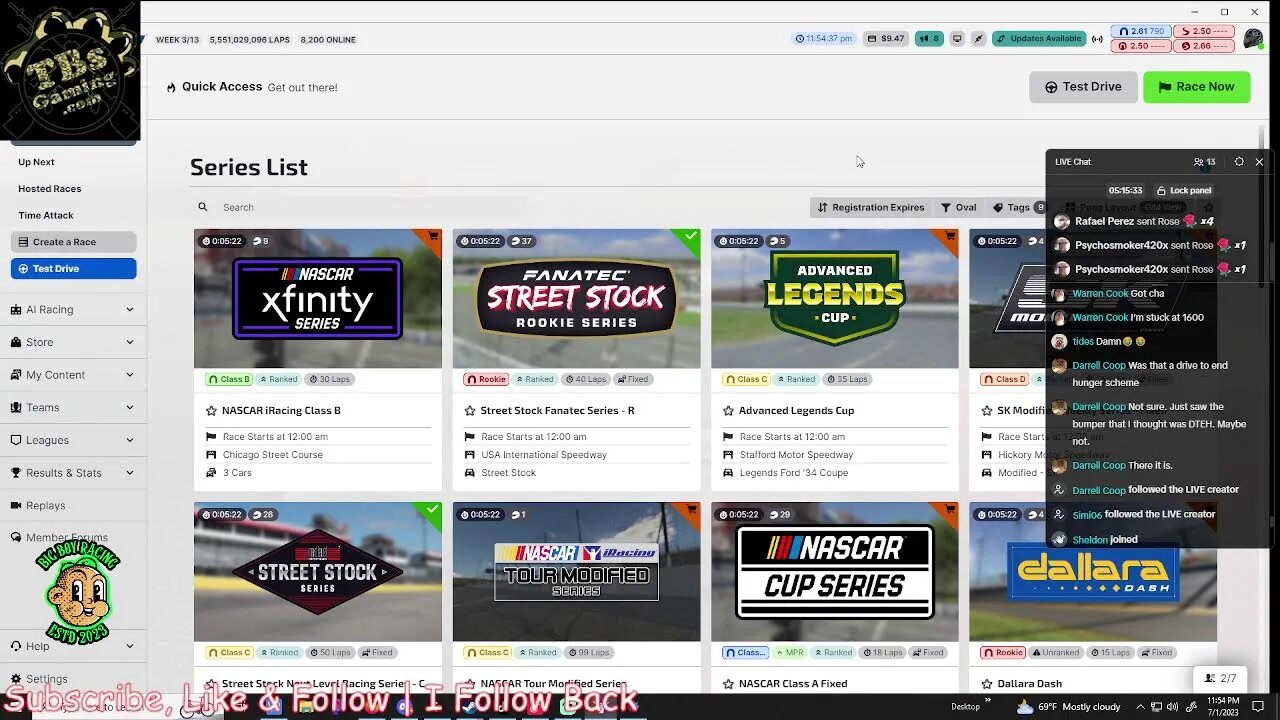Click the green Race Now button

pyautogui.click(x=1196, y=87)
